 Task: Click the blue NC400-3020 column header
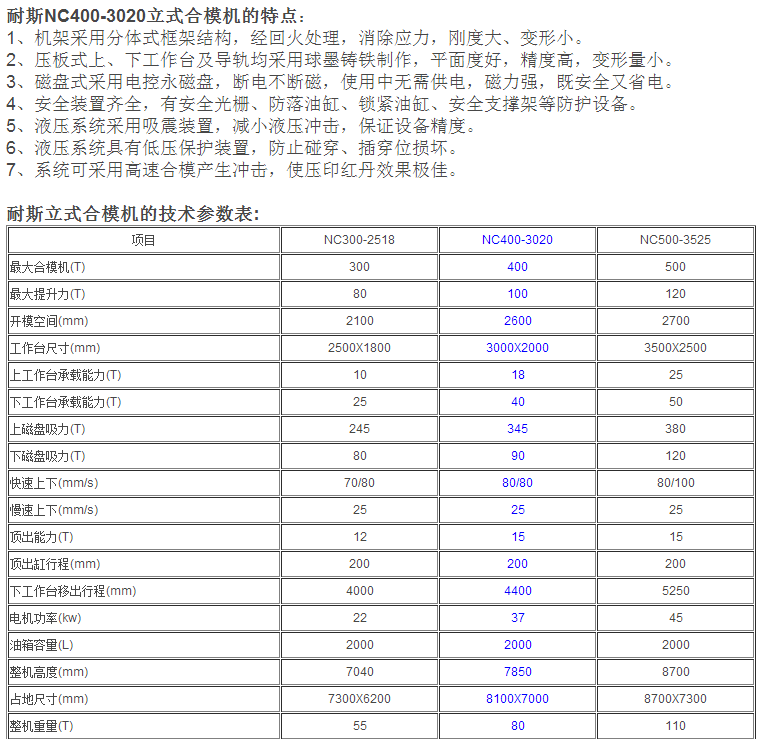pos(517,240)
